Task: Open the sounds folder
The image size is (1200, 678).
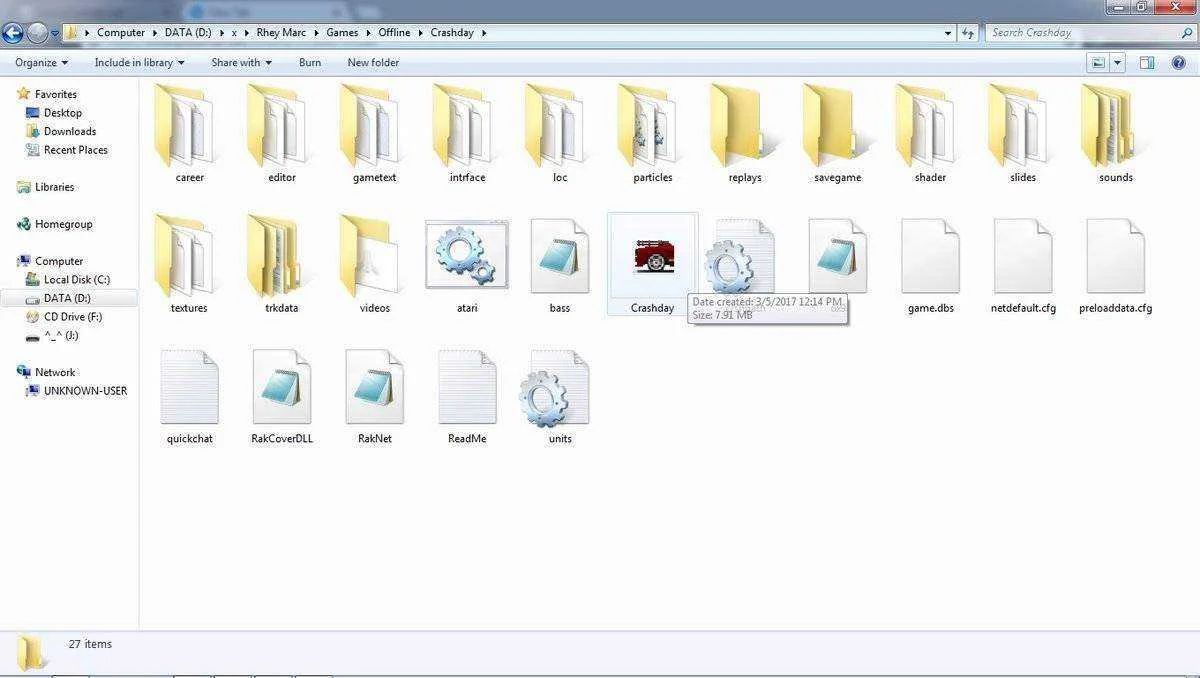Action: [1116, 133]
